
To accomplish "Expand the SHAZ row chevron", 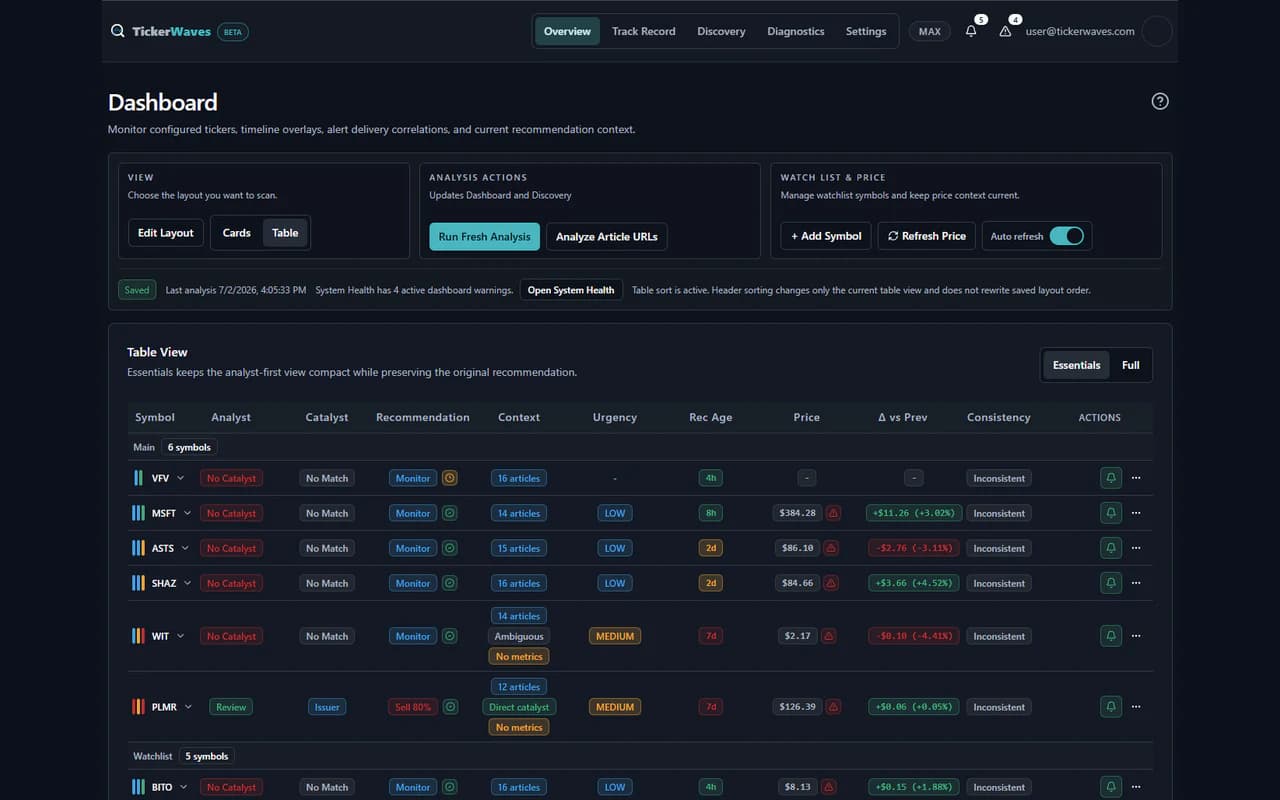I will pyautogui.click(x=187, y=583).
